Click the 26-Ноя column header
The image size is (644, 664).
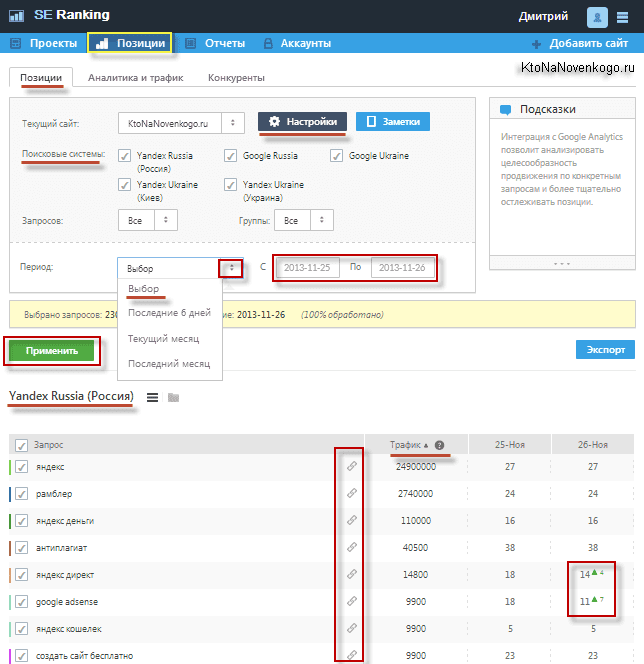click(593, 445)
